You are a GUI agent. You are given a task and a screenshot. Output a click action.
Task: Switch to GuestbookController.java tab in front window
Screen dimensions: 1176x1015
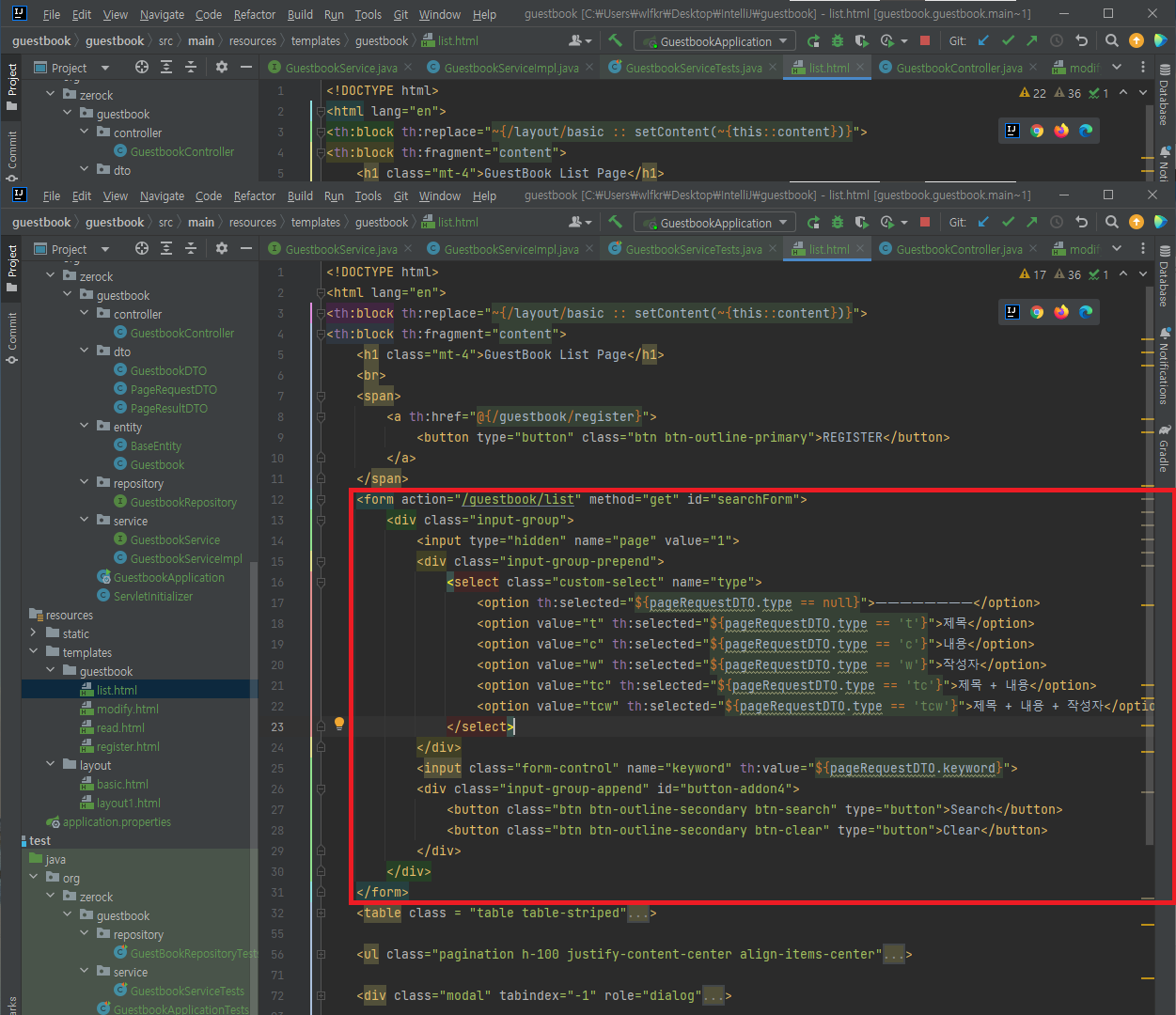point(959,249)
